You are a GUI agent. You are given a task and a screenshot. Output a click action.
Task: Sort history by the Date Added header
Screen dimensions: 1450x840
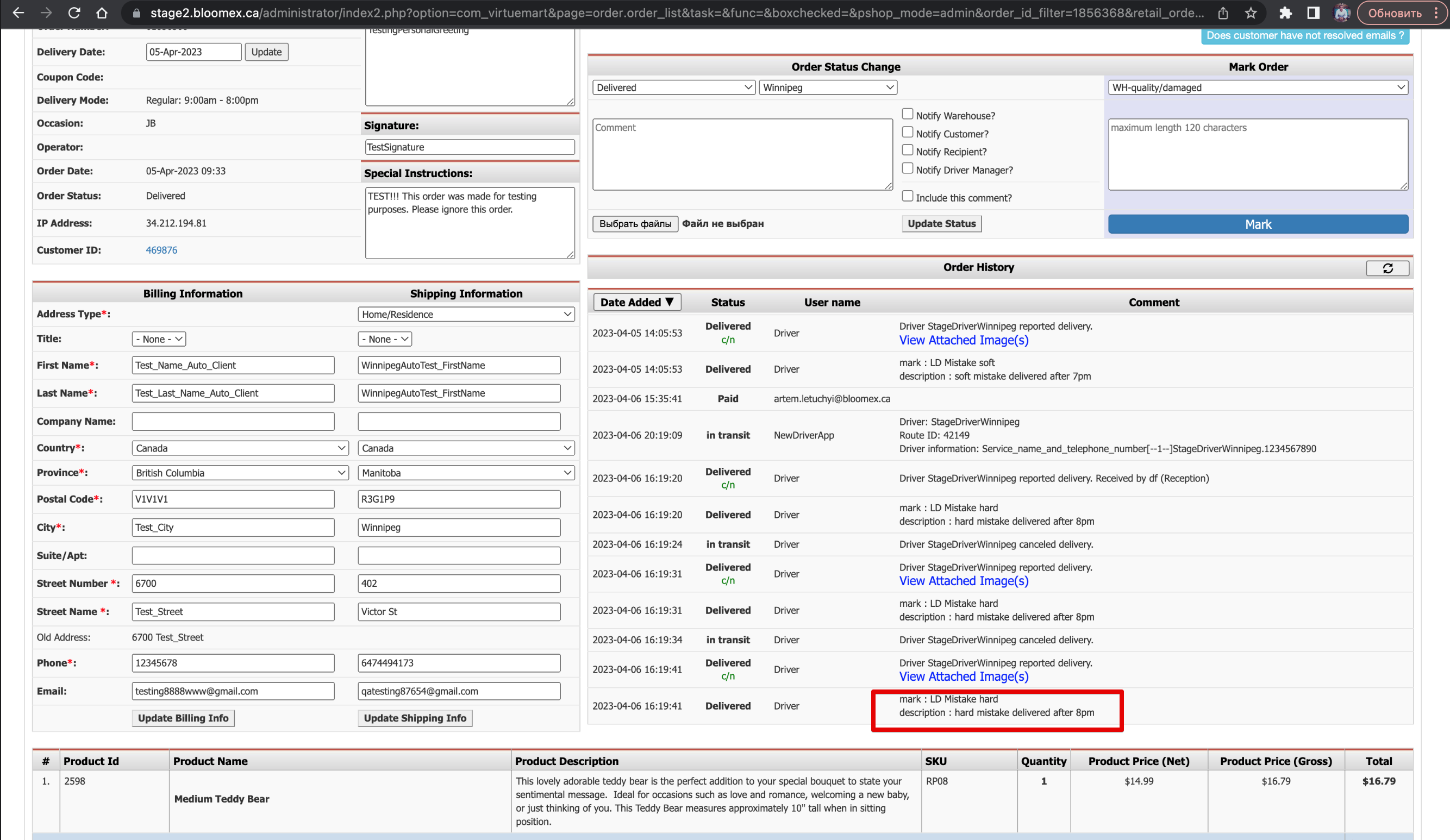tap(637, 303)
